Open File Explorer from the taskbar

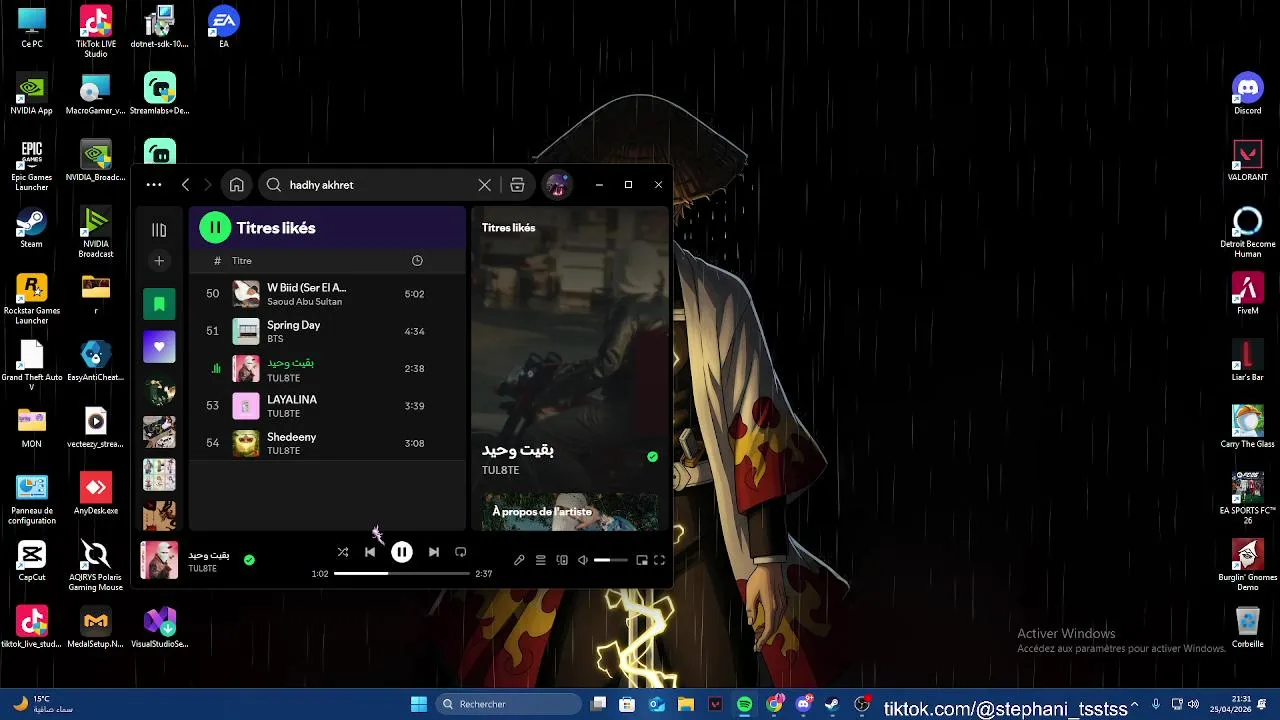pyautogui.click(x=685, y=705)
